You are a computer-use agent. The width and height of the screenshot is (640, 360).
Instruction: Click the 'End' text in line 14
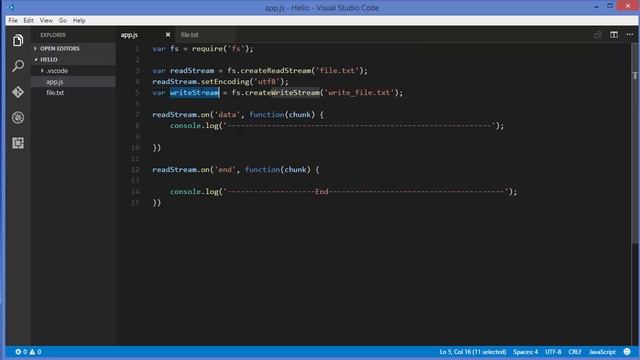[x=322, y=191]
